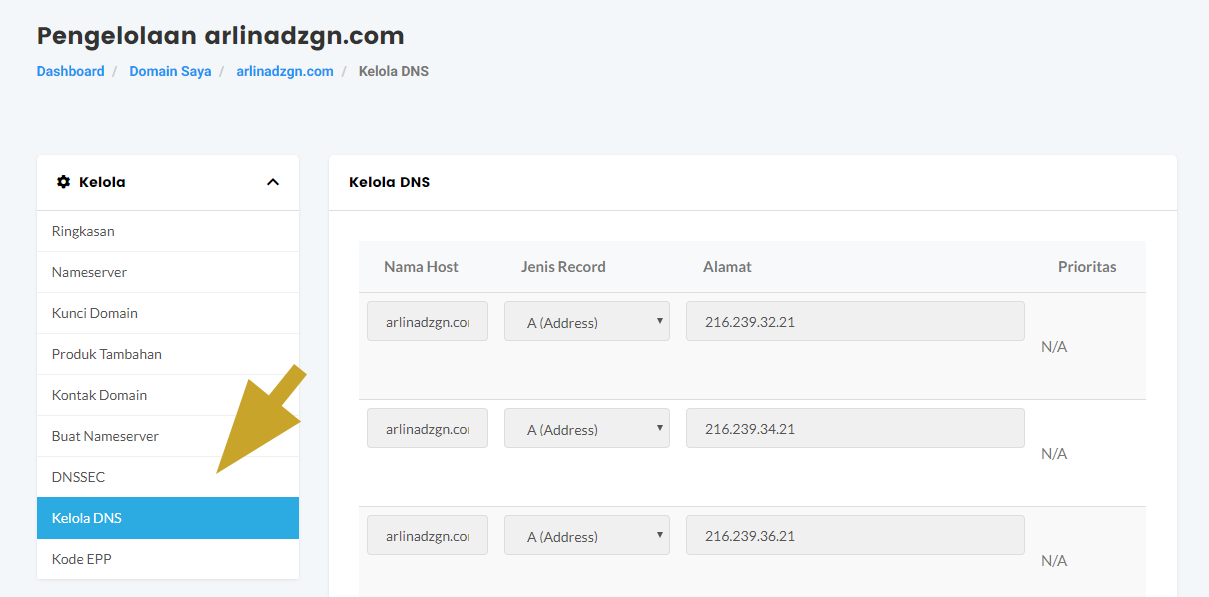Click the address field containing 216.239.34.21

coord(855,428)
